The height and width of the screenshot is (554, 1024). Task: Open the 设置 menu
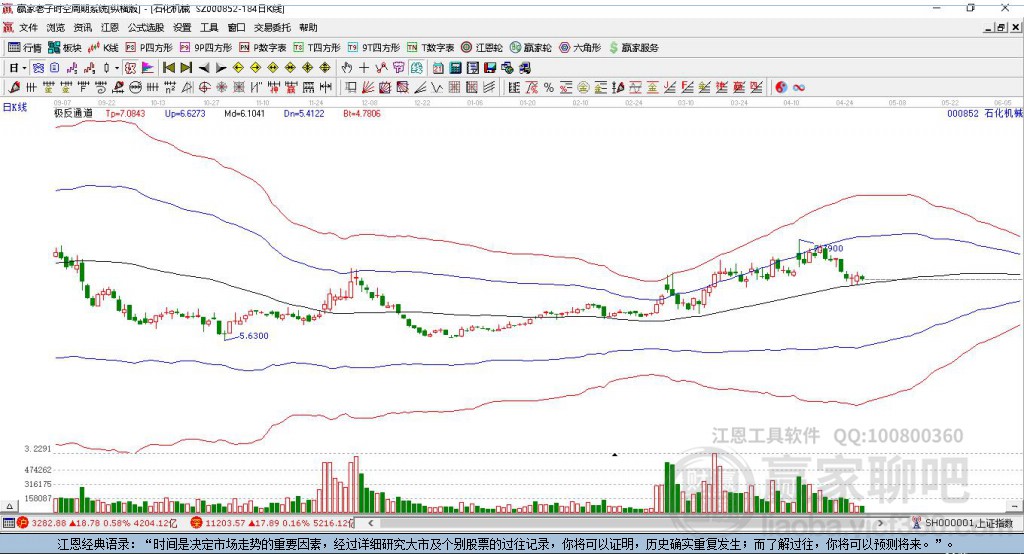182,27
